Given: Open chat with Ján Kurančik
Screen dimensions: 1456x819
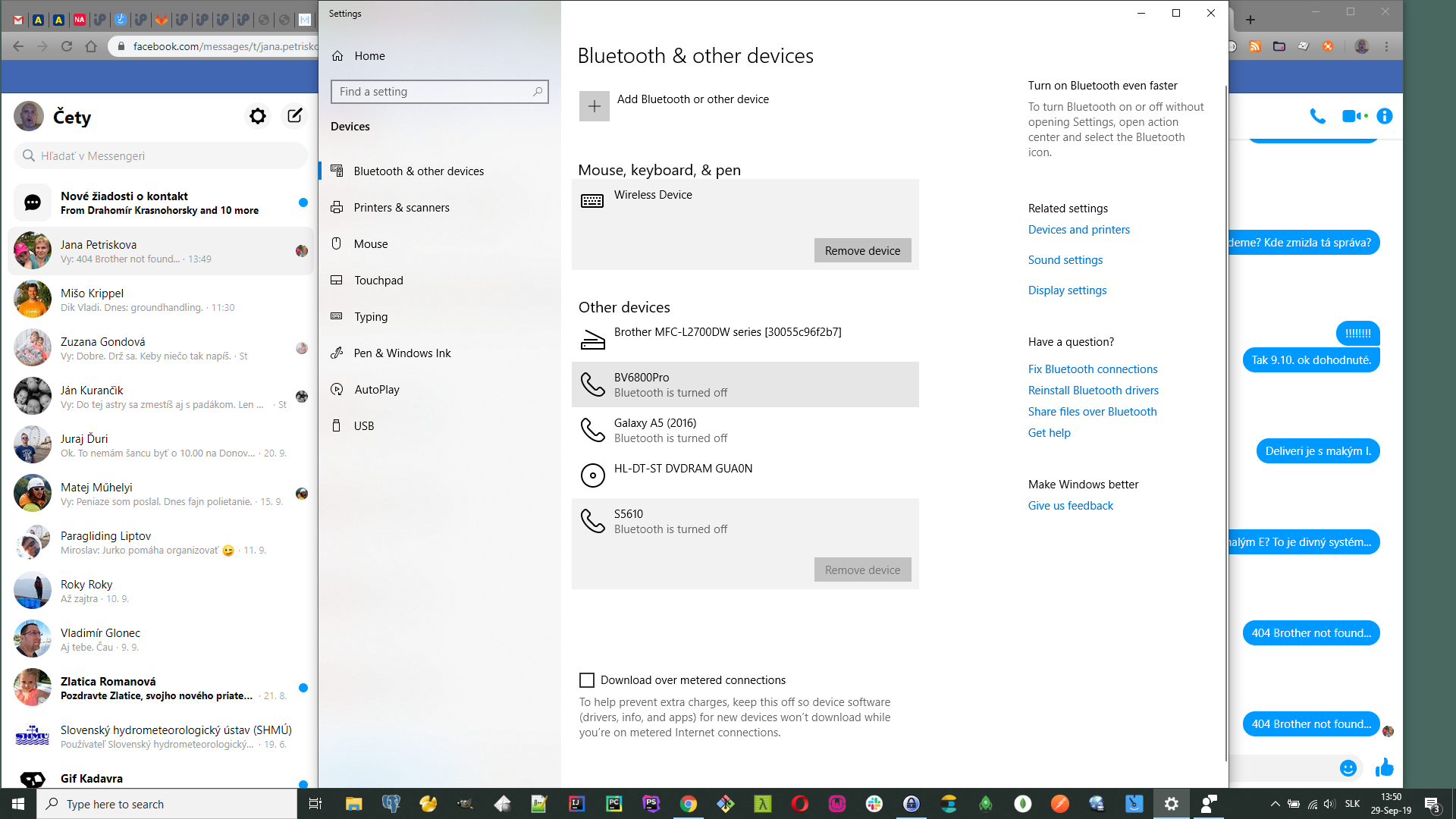Looking at the screenshot, I should 161,397.
